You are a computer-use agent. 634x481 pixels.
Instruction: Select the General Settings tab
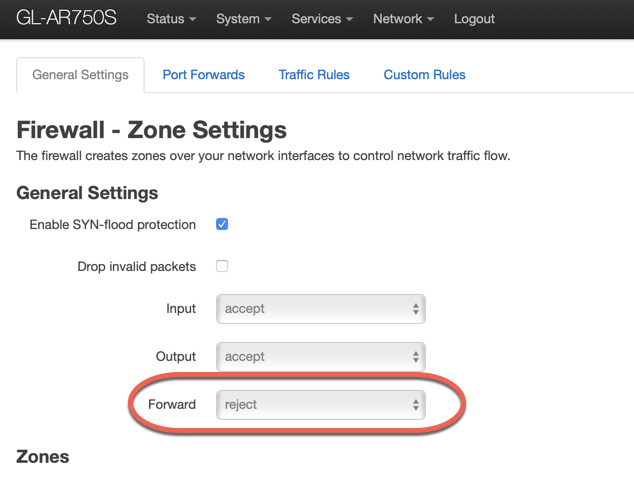click(x=80, y=75)
